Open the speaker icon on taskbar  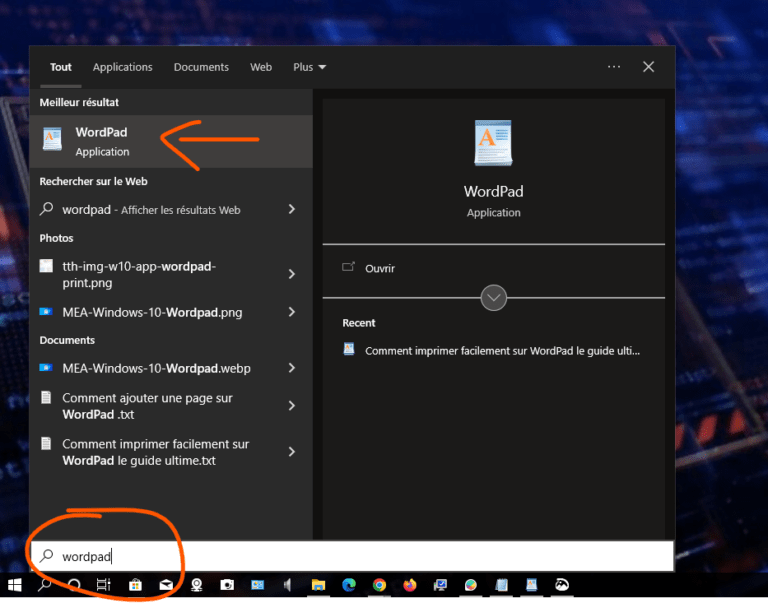[x=288, y=585]
